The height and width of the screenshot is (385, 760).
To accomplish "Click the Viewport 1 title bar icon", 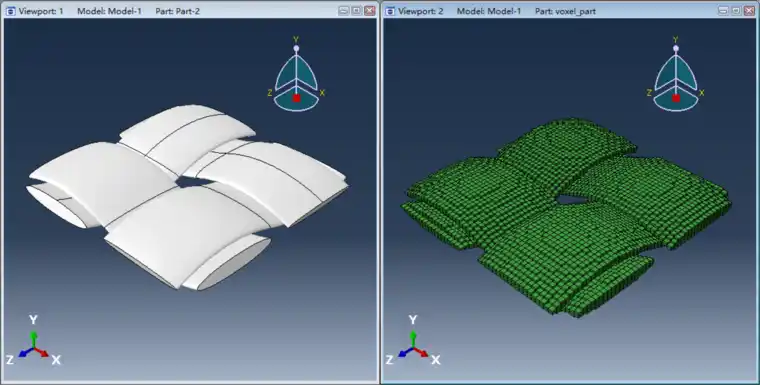I will point(11,11).
